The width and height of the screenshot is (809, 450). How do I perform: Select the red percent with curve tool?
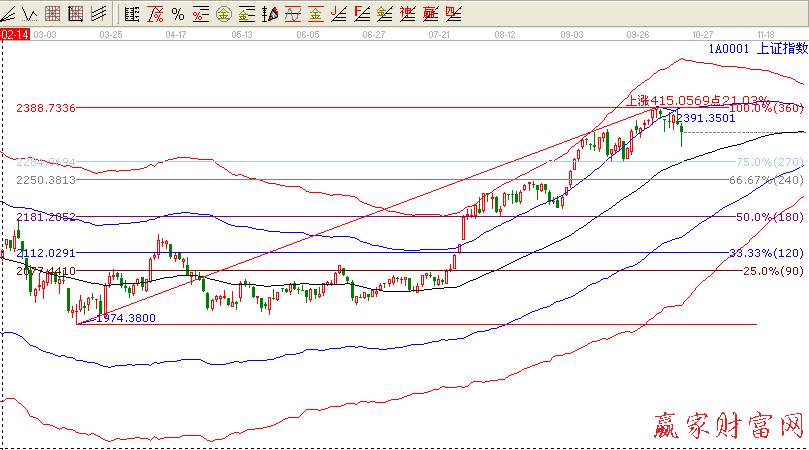tap(155, 14)
